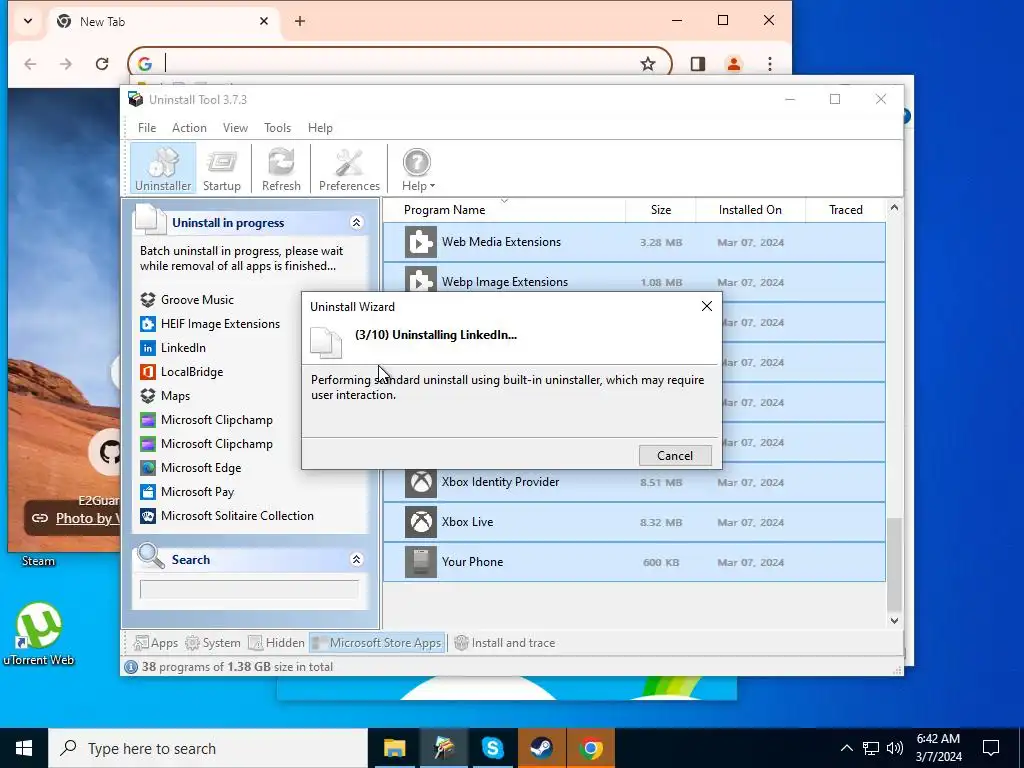Toggle Chrome side panel icon
The width and height of the screenshot is (1024, 768).
(x=697, y=64)
